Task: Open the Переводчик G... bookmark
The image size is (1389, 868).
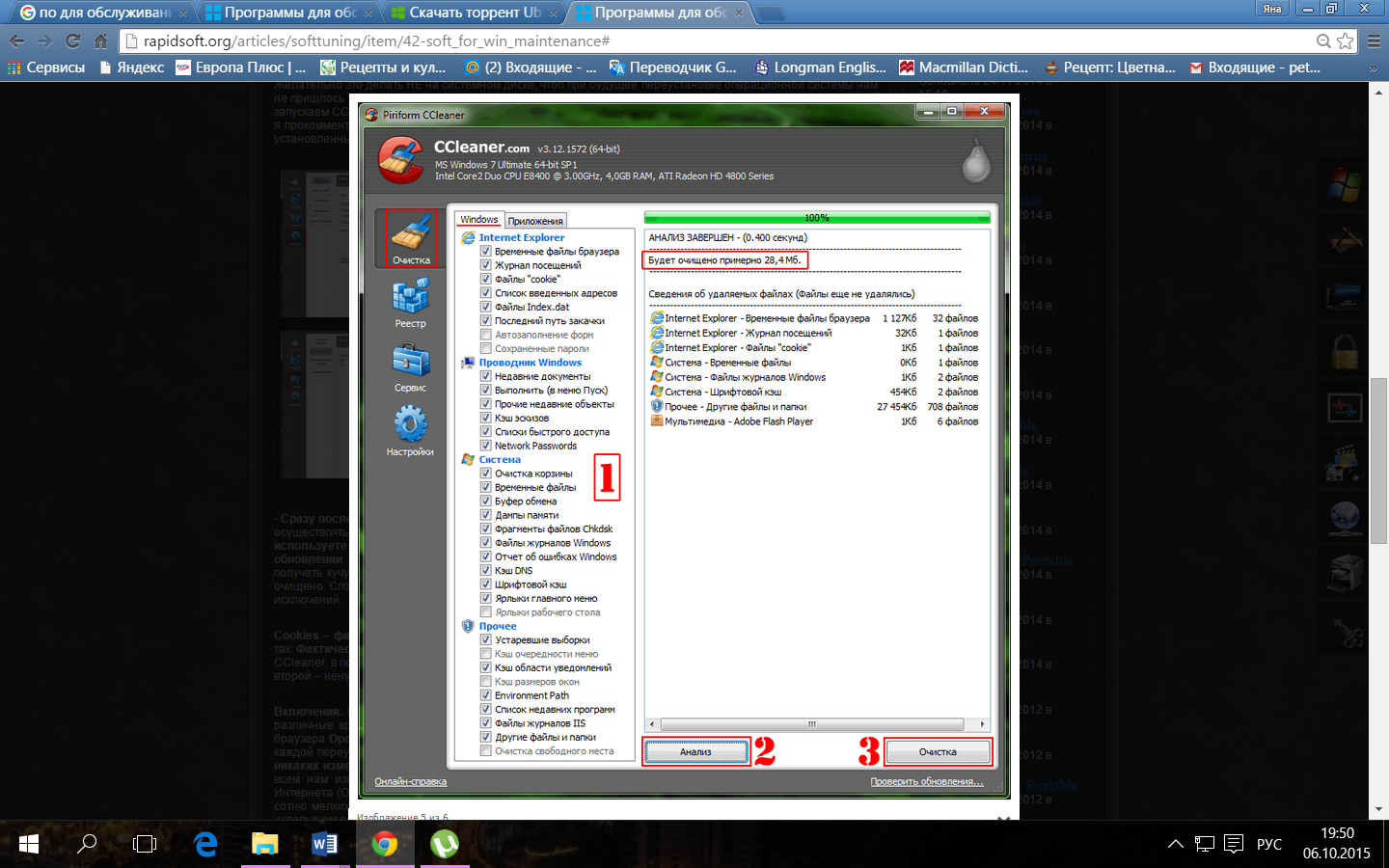Action: 673,68
